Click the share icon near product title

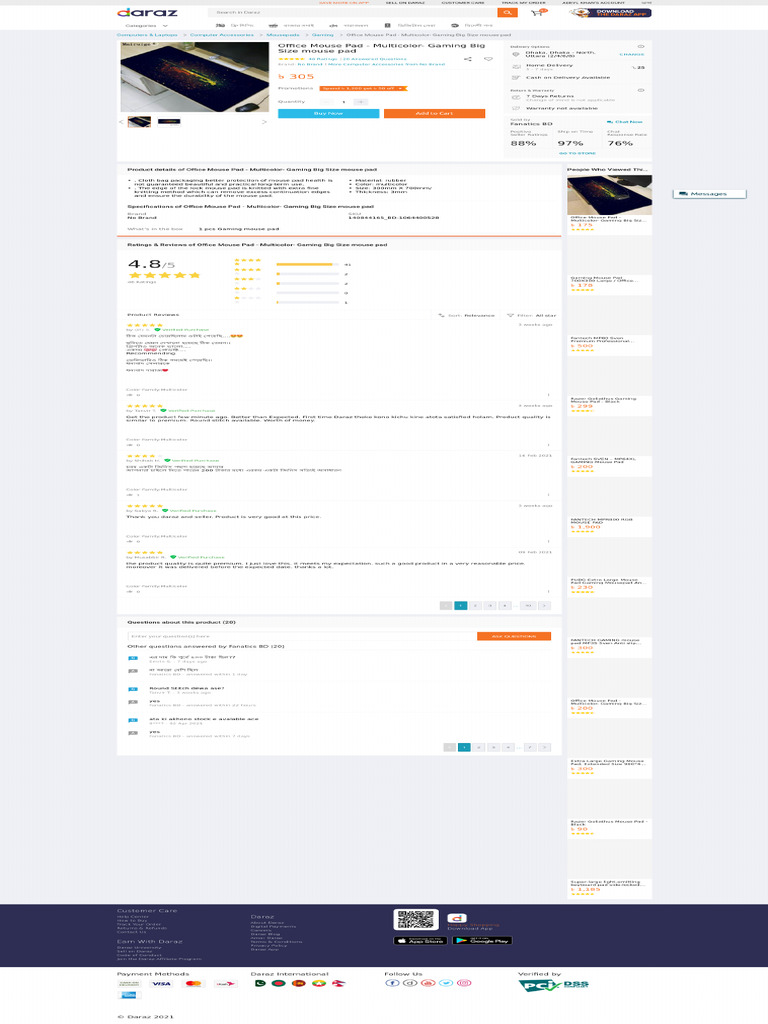pyautogui.click(x=468, y=59)
